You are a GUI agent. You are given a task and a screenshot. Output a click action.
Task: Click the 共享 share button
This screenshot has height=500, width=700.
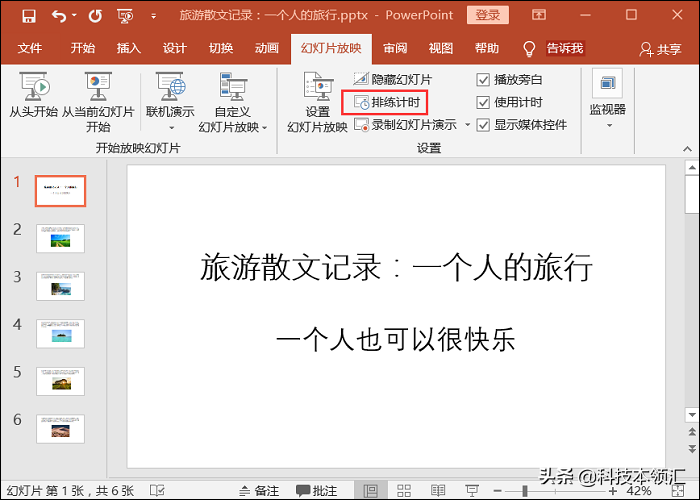click(660, 49)
